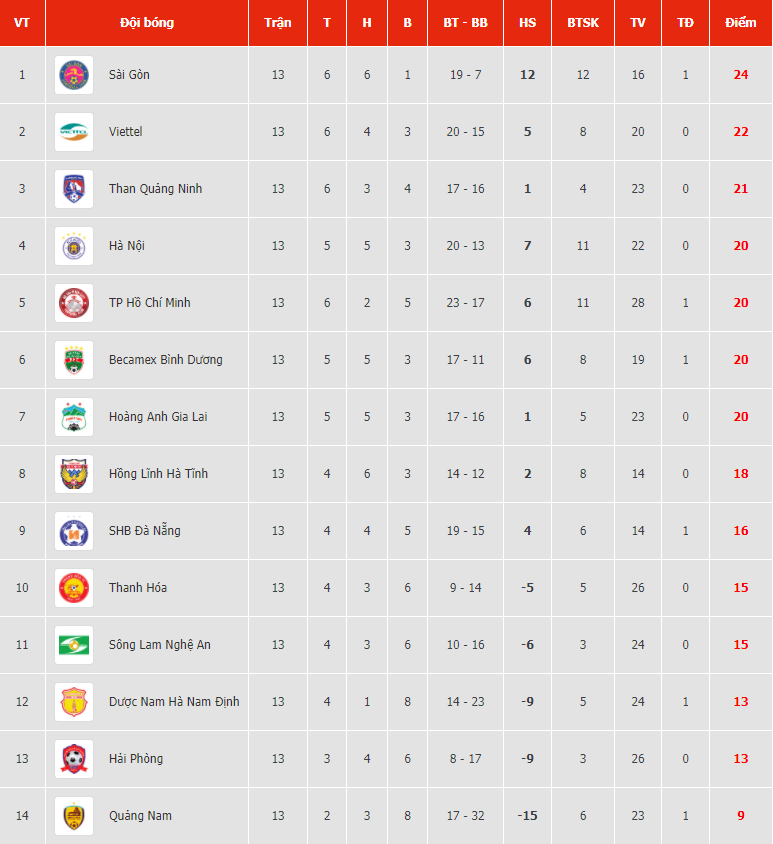This screenshot has width=773, height=844.
Task: Click the BT - BB column header
Action: (x=466, y=23)
